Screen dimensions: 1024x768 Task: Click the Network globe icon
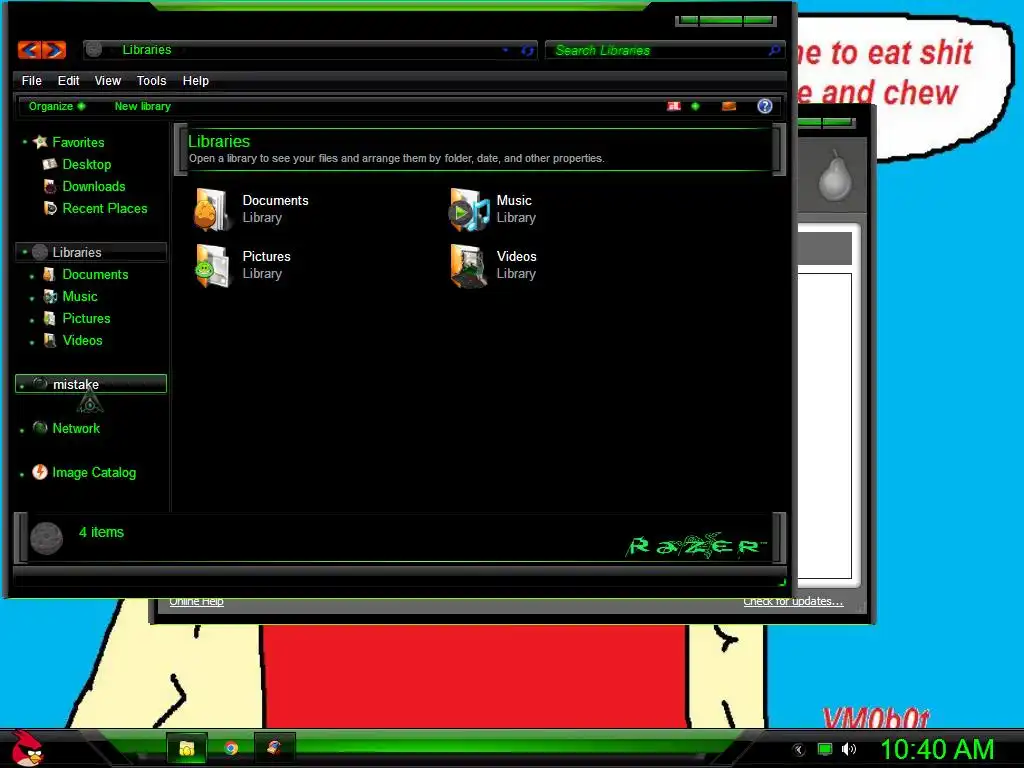[40, 428]
